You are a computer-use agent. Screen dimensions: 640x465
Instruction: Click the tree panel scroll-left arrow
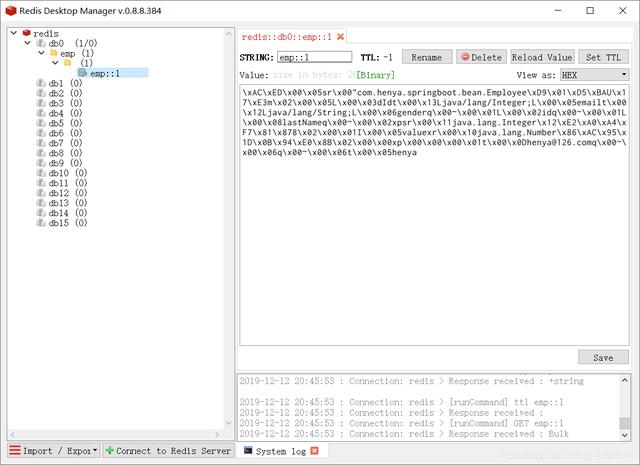click(12, 435)
